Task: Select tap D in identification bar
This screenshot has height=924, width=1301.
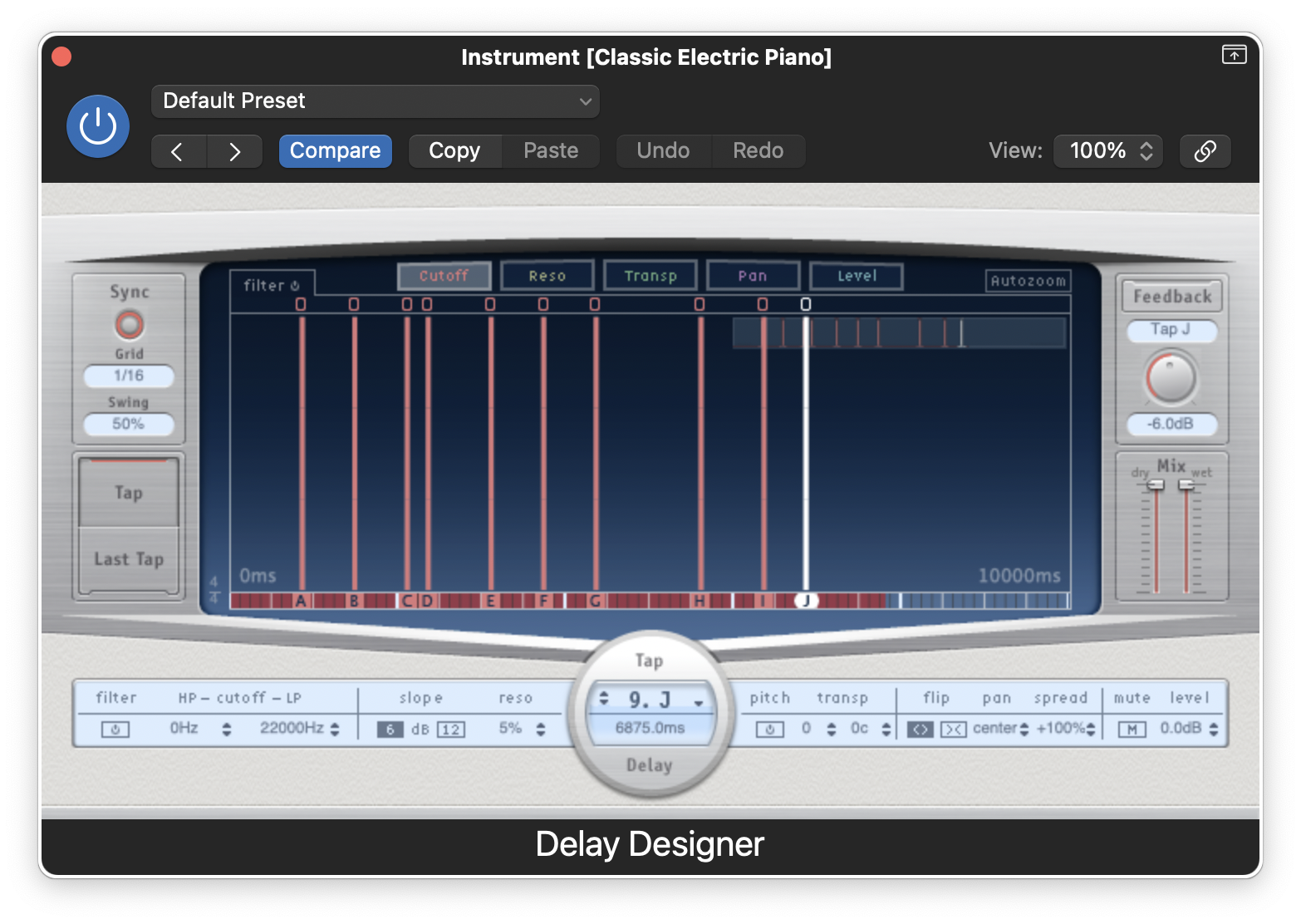Action: [427, 601]
